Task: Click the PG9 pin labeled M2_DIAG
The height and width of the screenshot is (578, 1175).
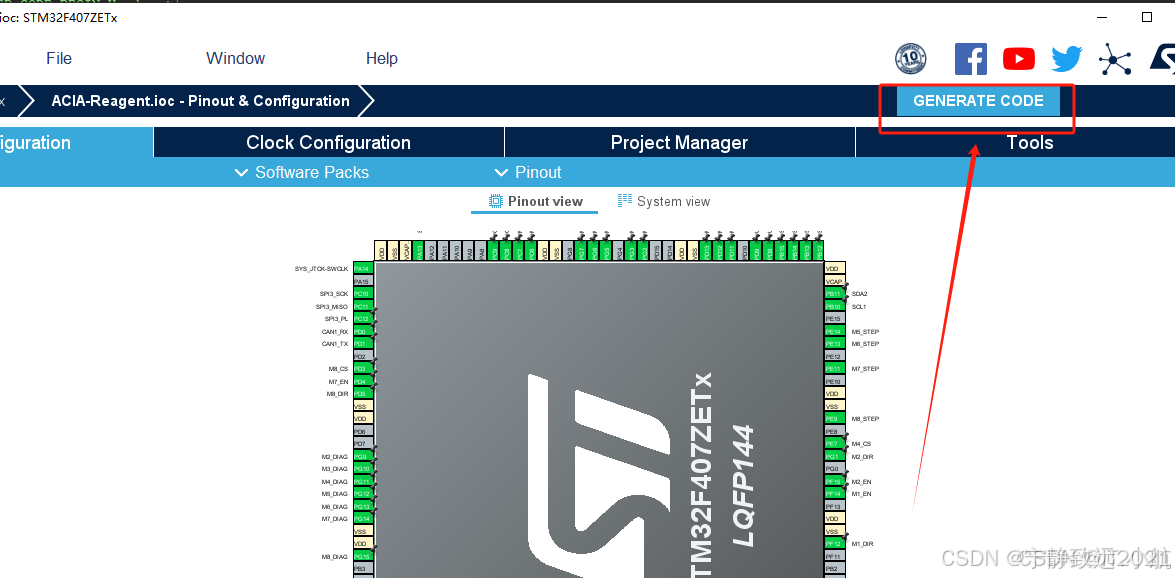Action: pos(363,456)
